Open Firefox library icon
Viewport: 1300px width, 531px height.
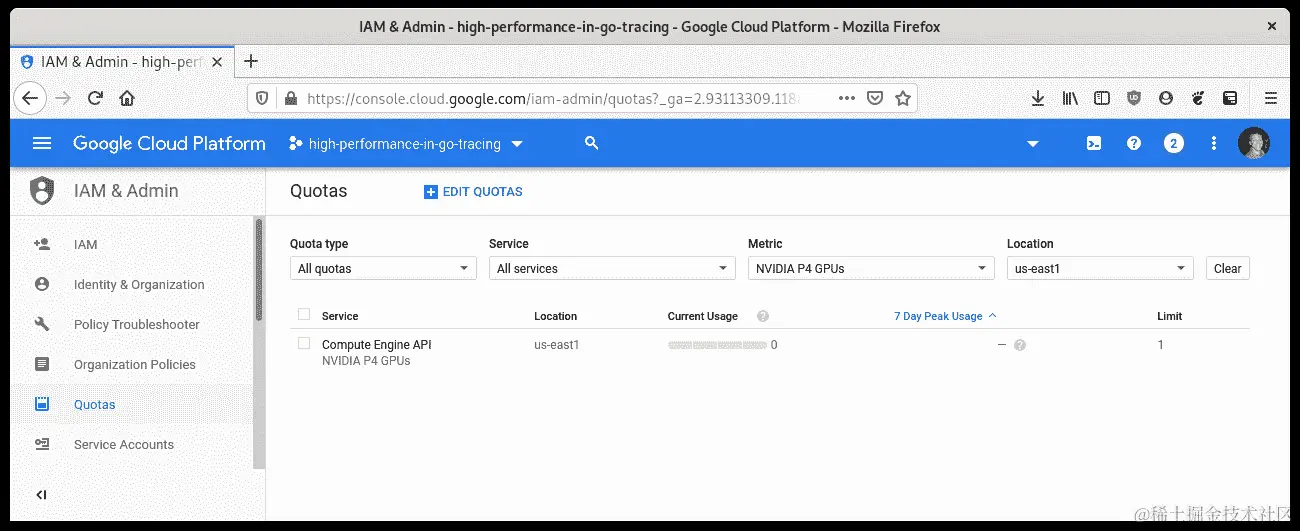(1070, 98)
